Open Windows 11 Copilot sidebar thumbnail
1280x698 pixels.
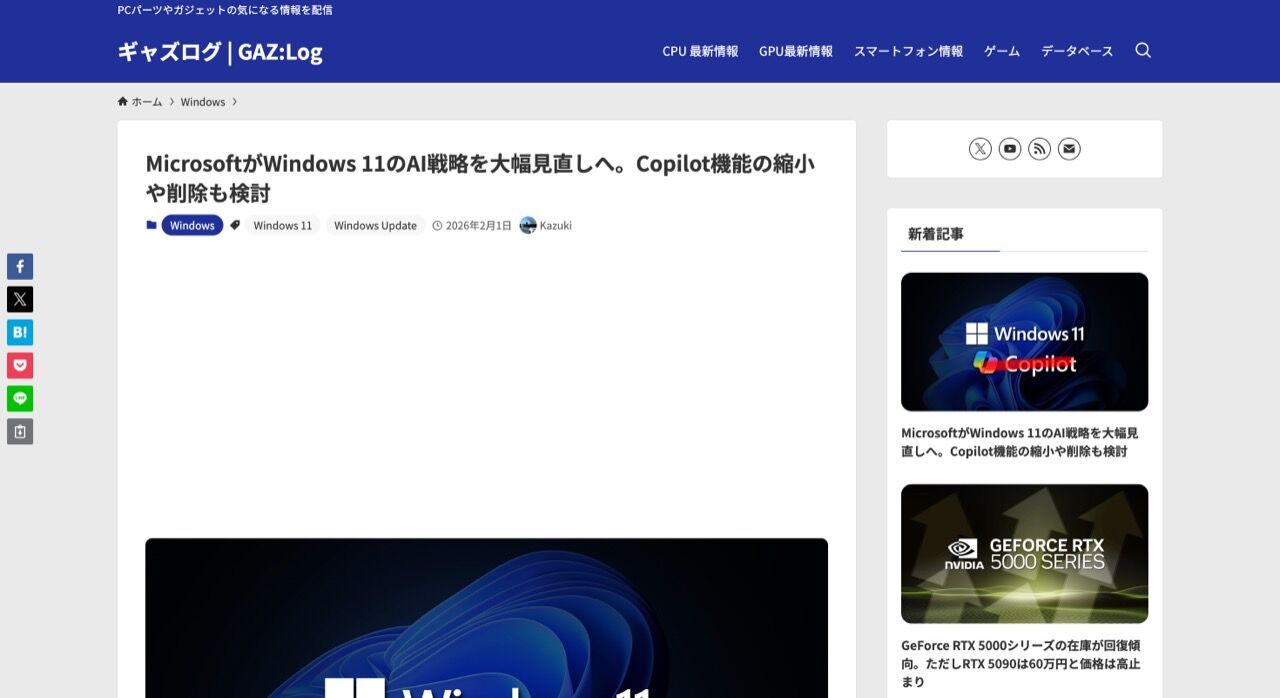pos(1024,342)
